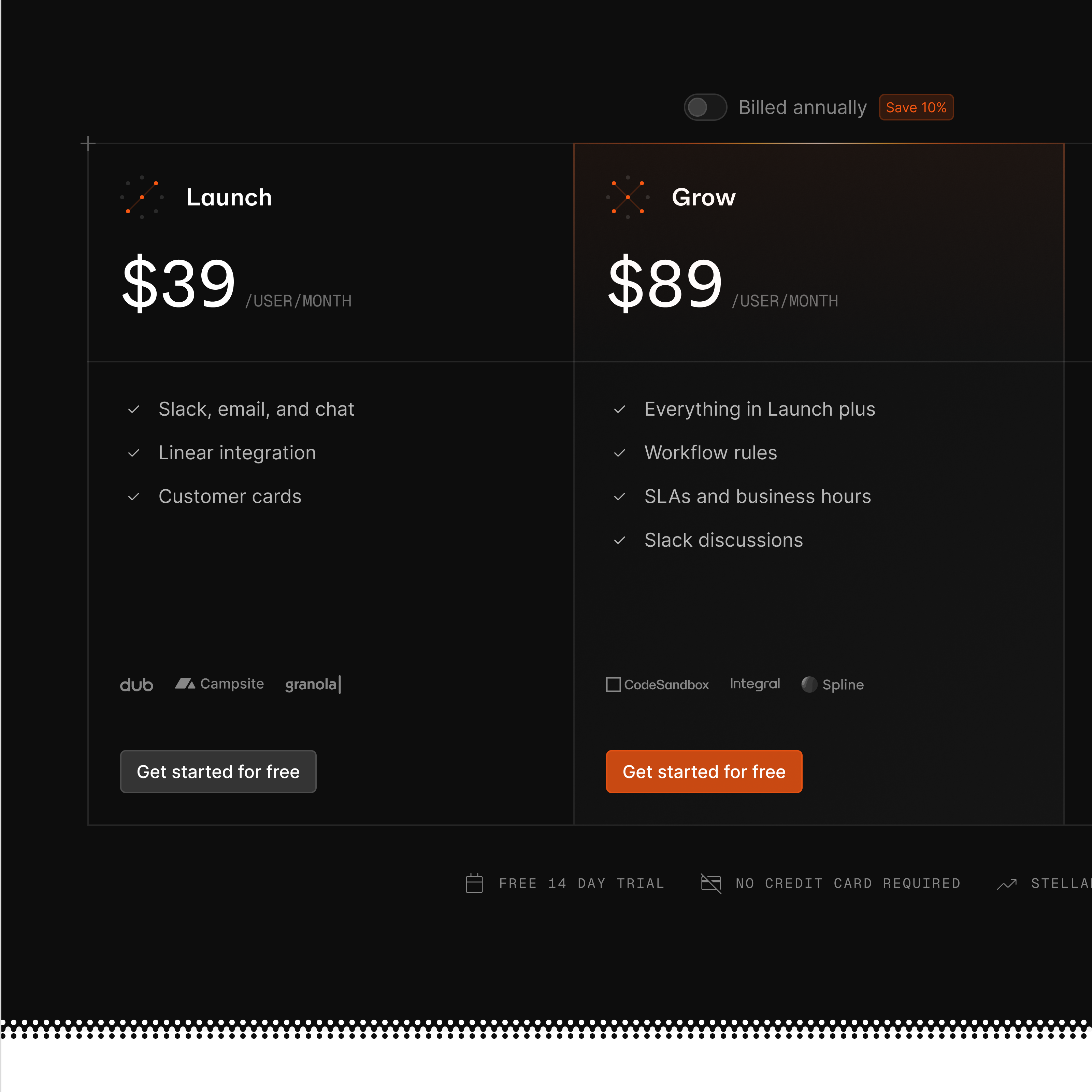Viewport: 1092px width, 1092px height.
Task: Click Get started for free under Launch
Action: 218,772
